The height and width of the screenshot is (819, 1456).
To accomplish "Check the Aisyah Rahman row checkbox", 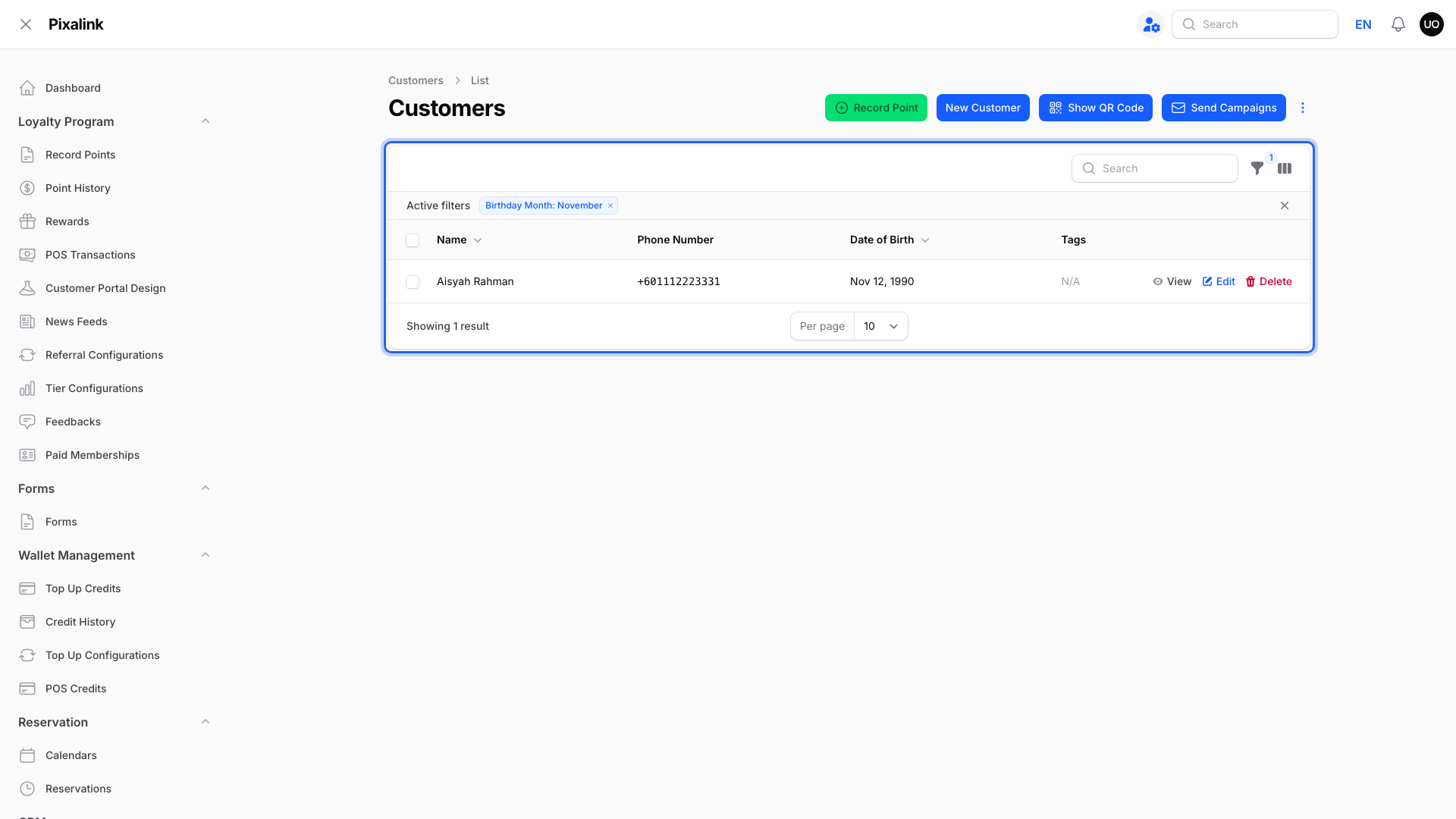I will [413, 282].
